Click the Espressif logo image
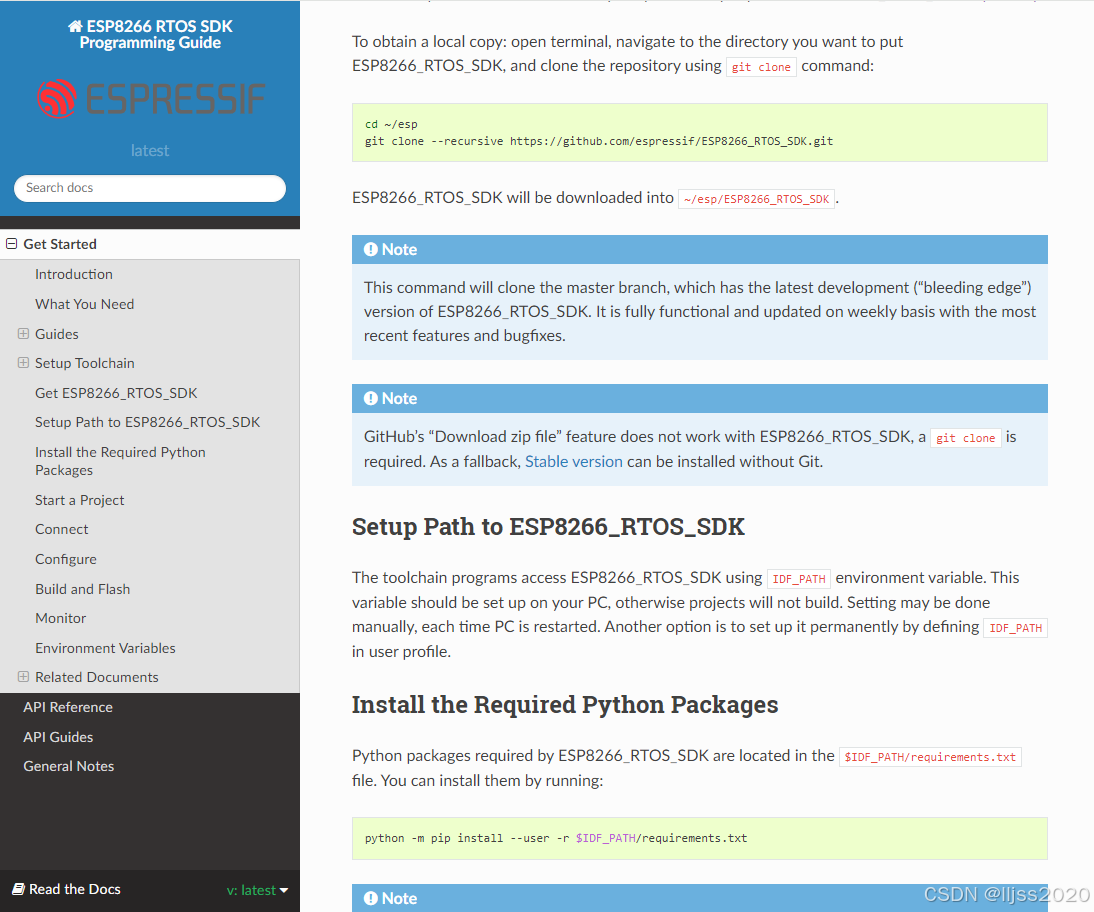 click(x=151, y=98)
